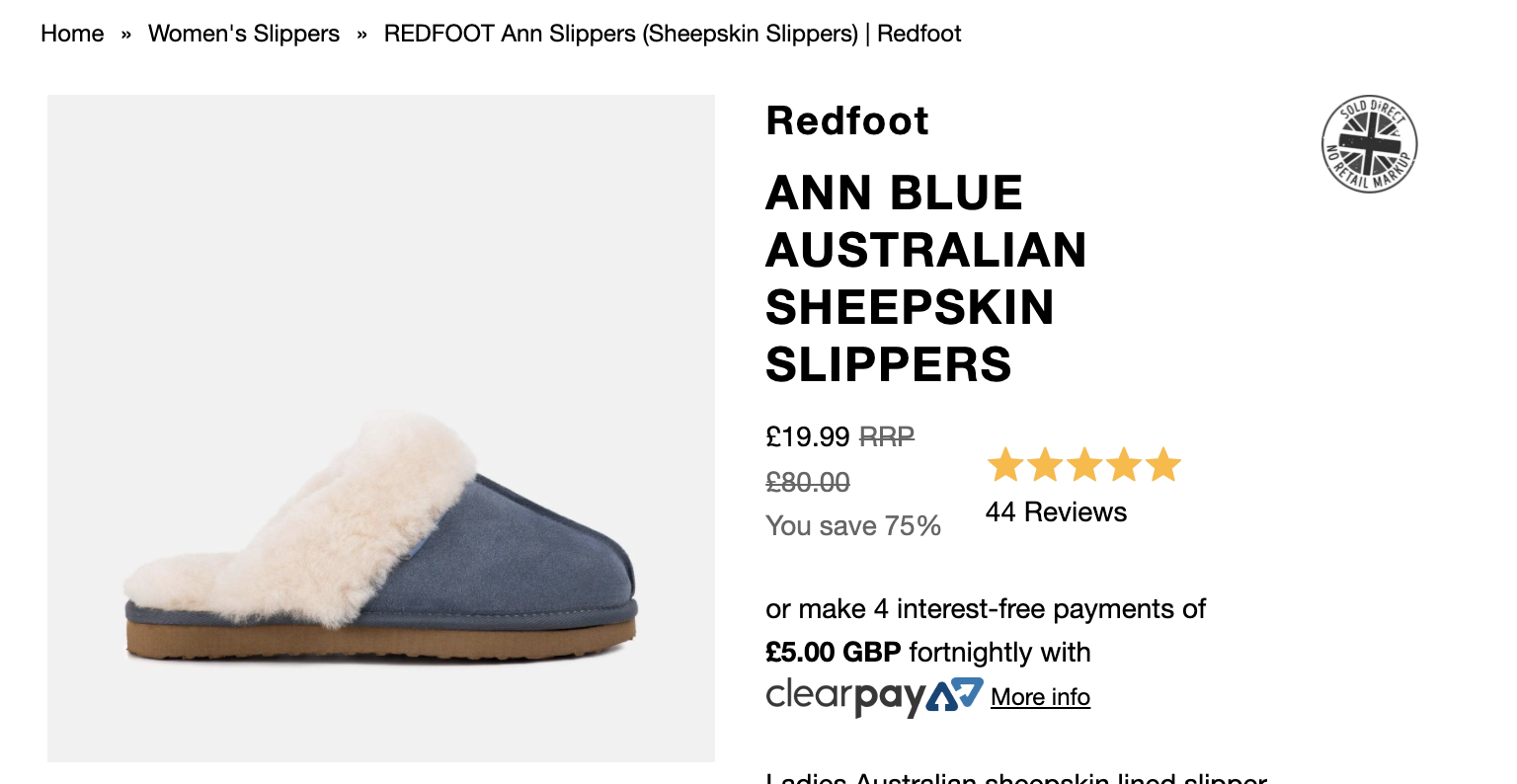This screenshot has height=784, width=1517.
Task: Click the fourth gold rating star
Action: pos(1124,464)
